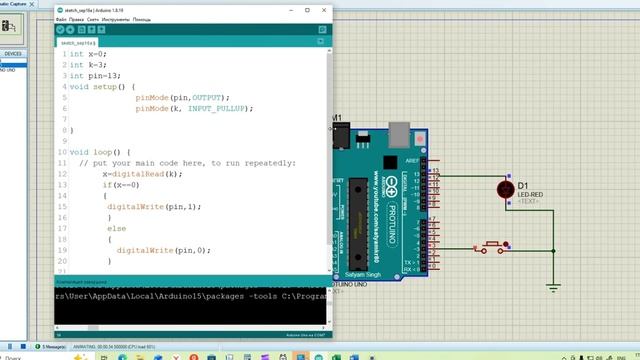The image size is (640, 360).
Task: Click the USB port on Arduino board
Action: (x=399, y=134)
